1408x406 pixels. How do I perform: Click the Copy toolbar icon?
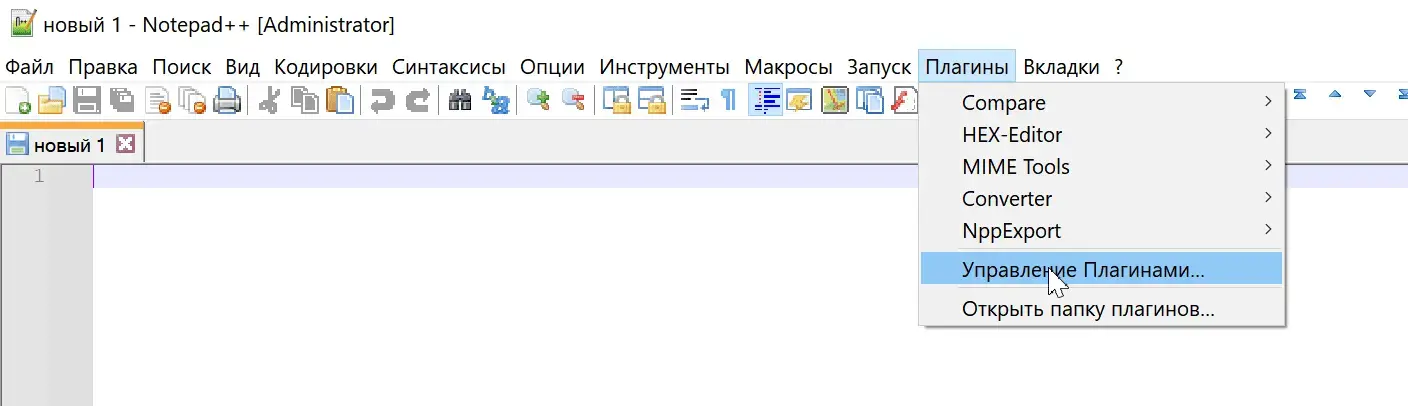[305, 99]
